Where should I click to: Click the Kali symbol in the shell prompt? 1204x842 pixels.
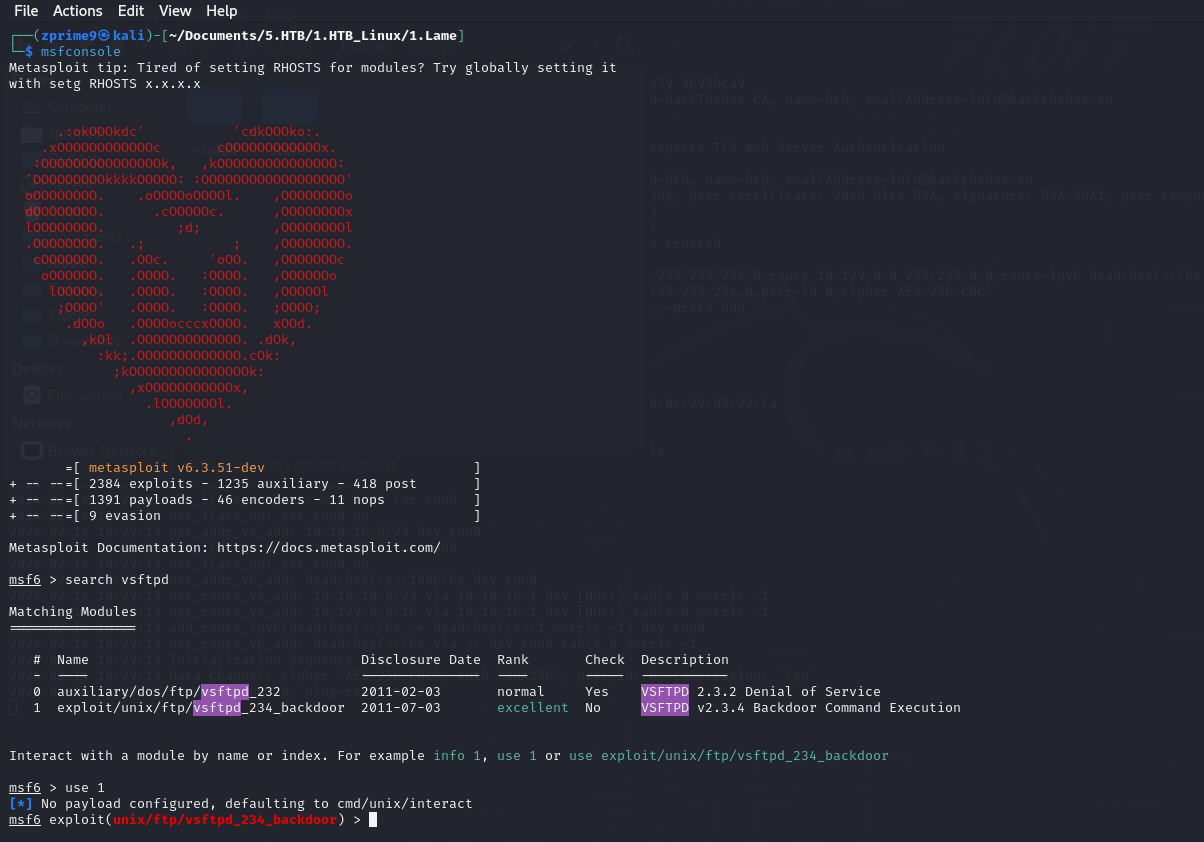(103, 36)
